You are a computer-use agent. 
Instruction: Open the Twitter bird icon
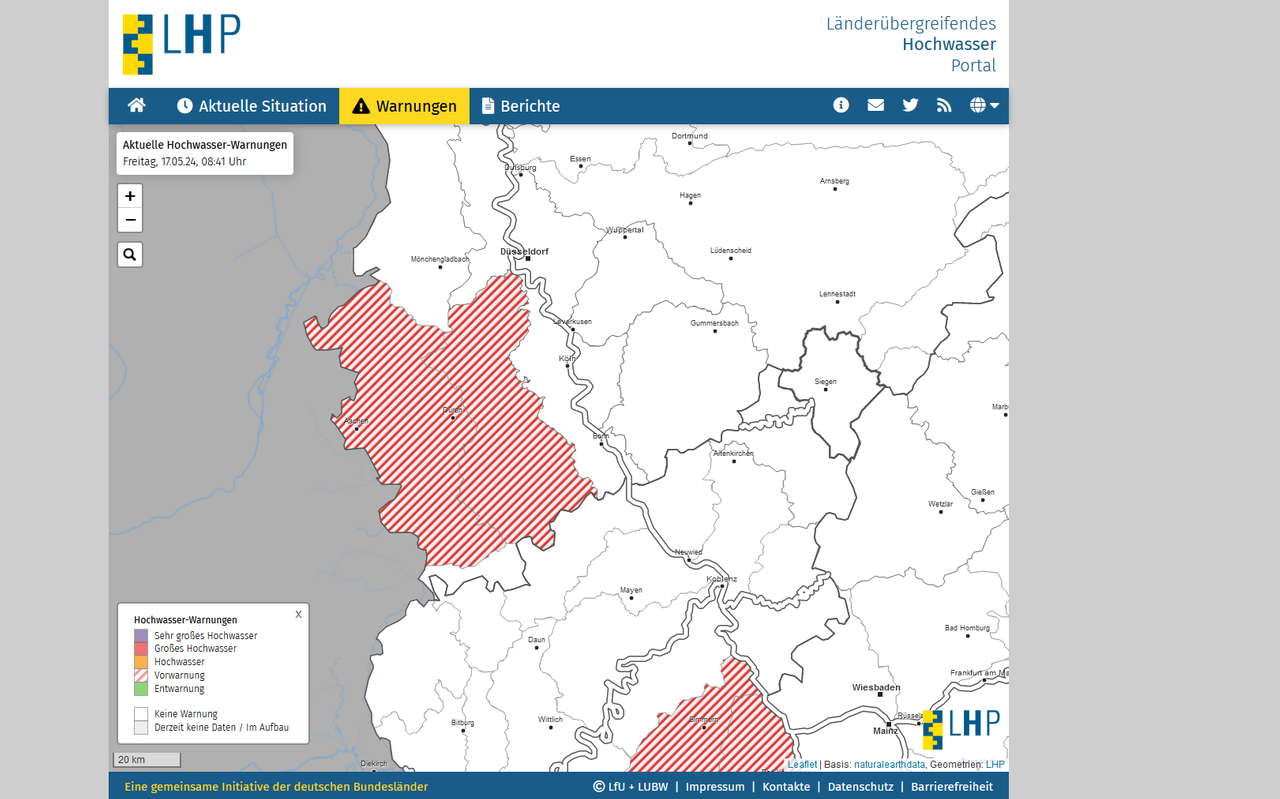[x=910, y=105]
